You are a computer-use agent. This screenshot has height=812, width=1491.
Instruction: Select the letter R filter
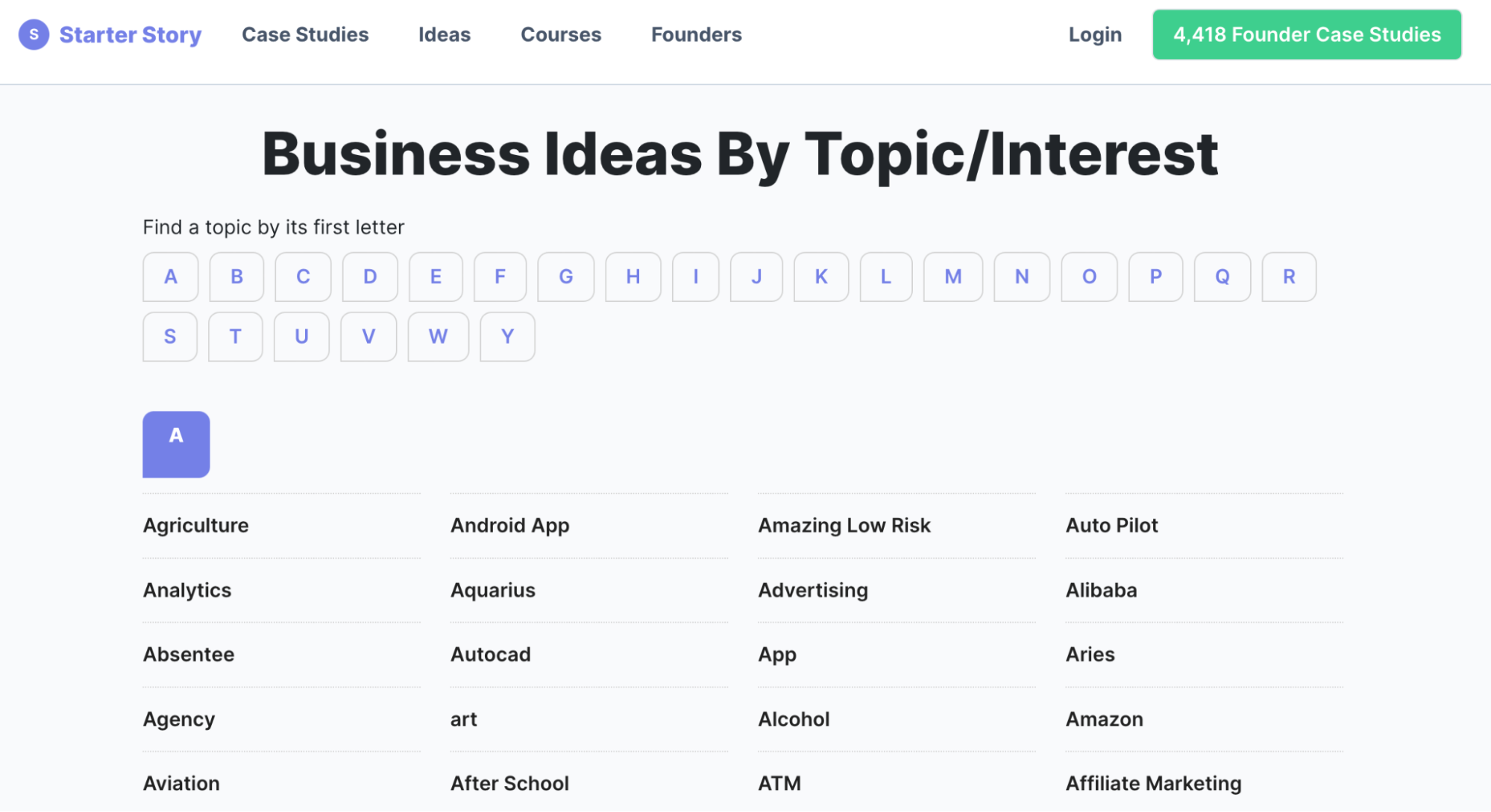click(1289, 277)
